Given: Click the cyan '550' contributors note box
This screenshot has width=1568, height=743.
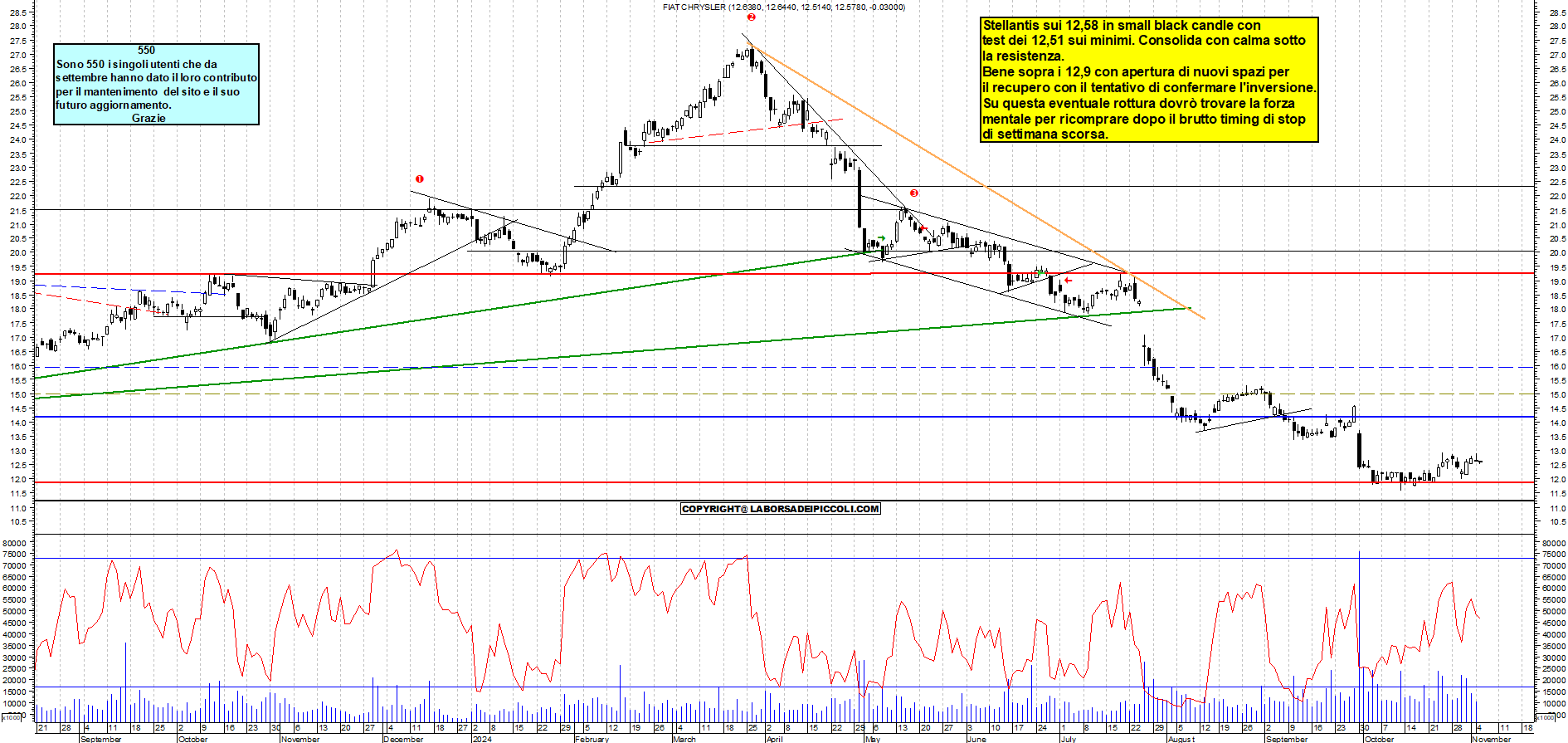Looking at the screenshot, I should (156, 84).
